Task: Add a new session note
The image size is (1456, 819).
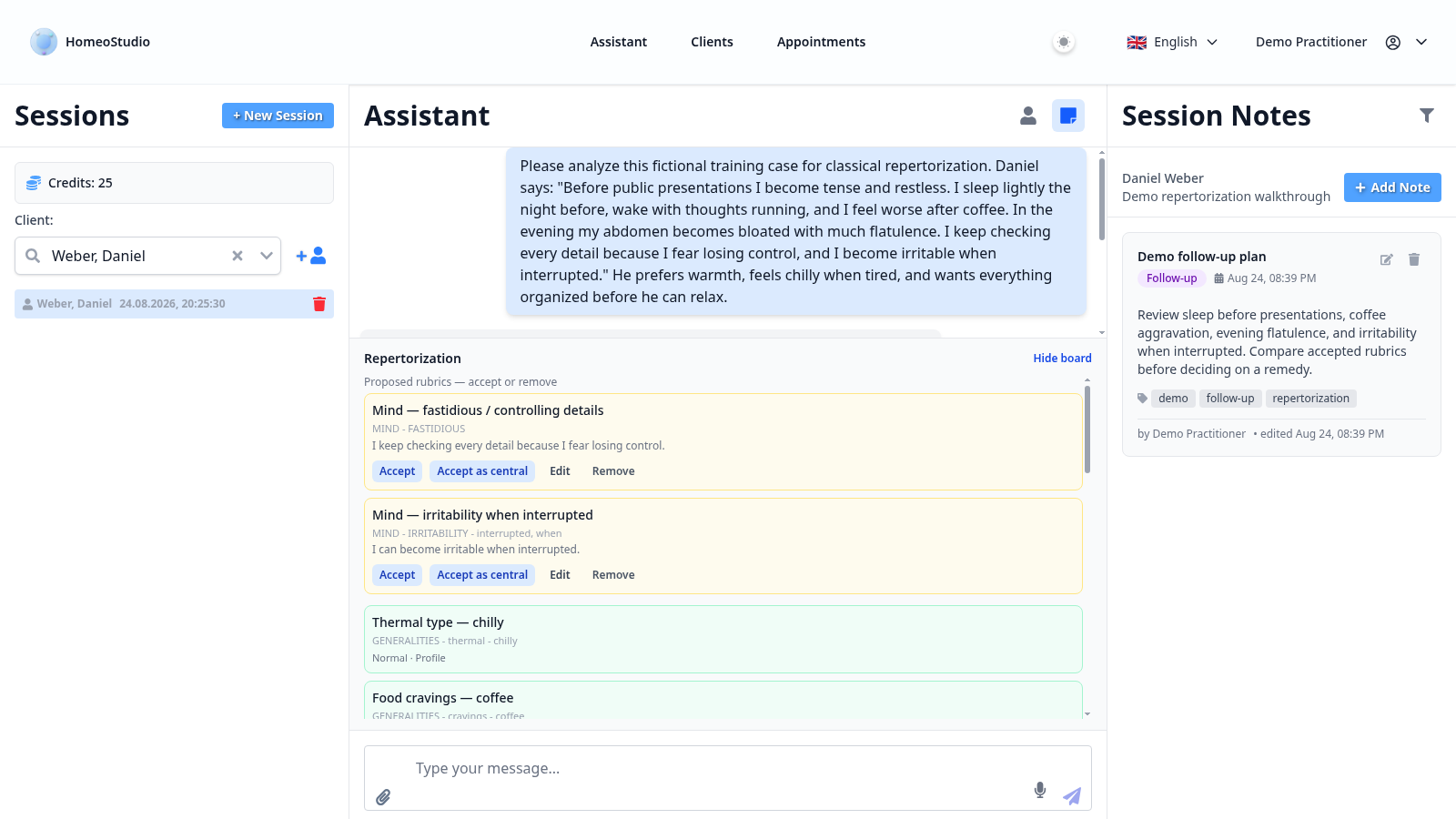Action: (1392, 187)
